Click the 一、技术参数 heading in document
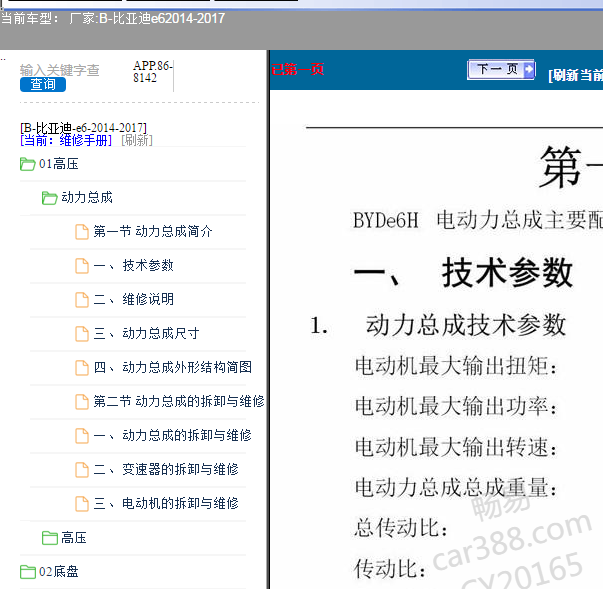The image size is (603, 589). click(x=463, y=273)
